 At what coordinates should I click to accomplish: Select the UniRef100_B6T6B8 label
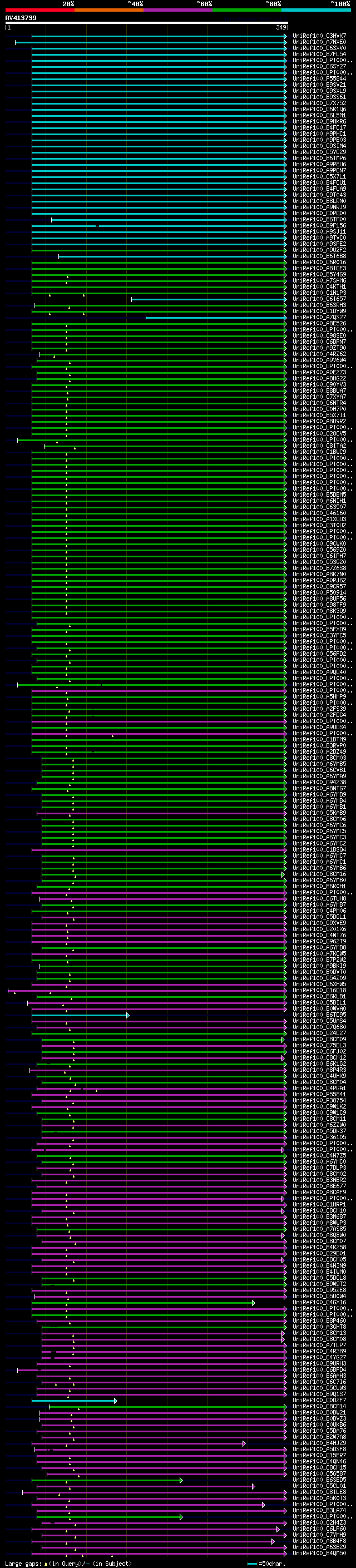[319, 256]
